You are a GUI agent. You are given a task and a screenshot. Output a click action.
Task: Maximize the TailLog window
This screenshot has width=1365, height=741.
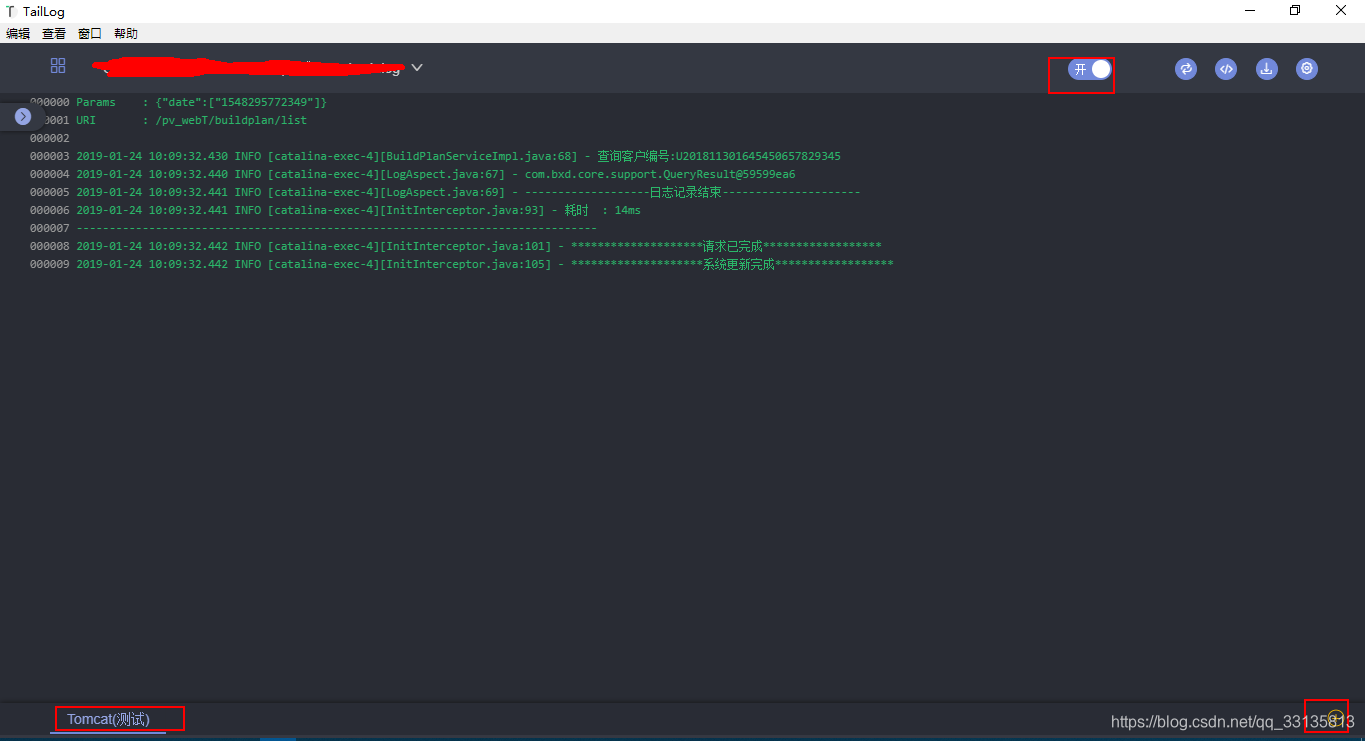[1295, 11]
